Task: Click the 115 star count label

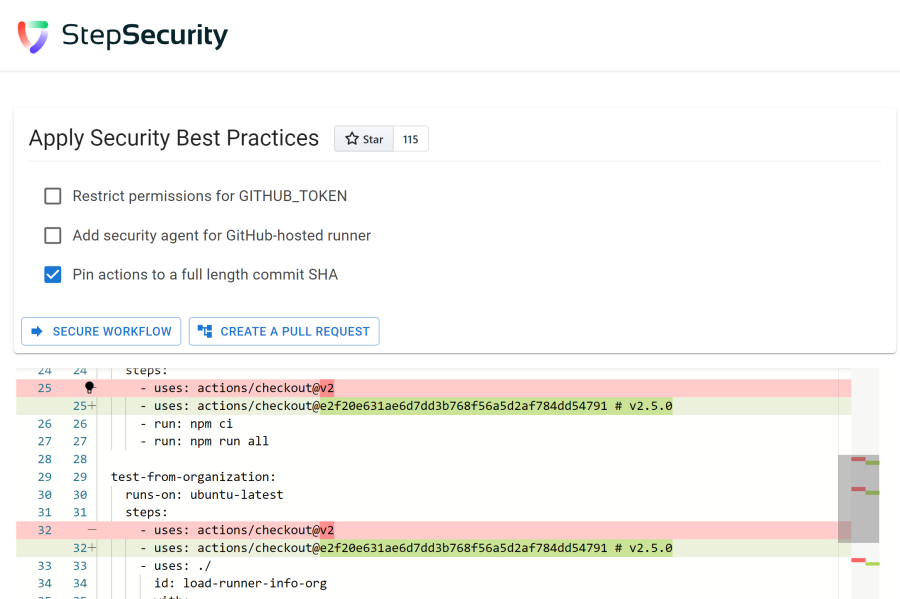Action: 410,138
